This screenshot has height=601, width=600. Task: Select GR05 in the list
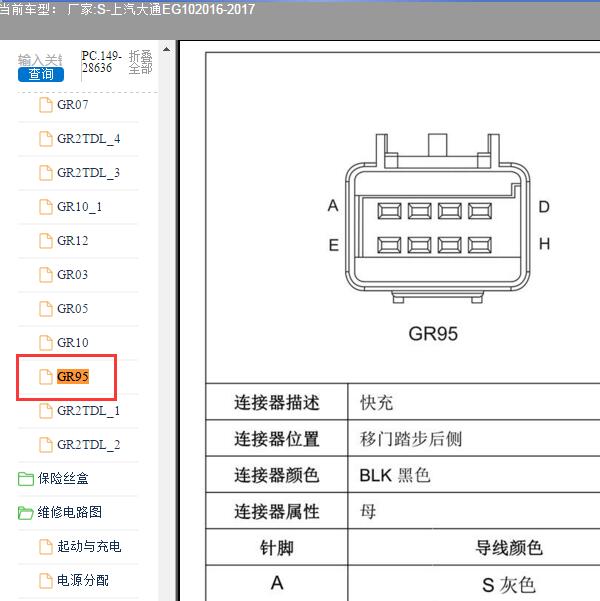point(73,309)
